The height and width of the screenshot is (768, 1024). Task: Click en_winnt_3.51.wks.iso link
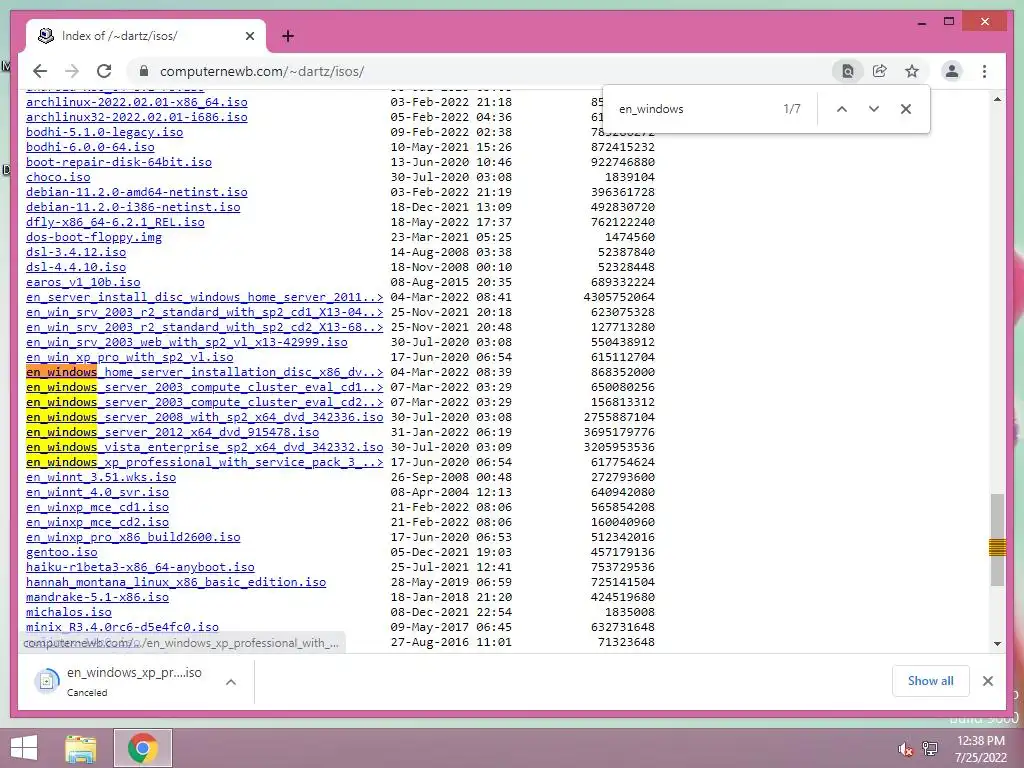101,477
